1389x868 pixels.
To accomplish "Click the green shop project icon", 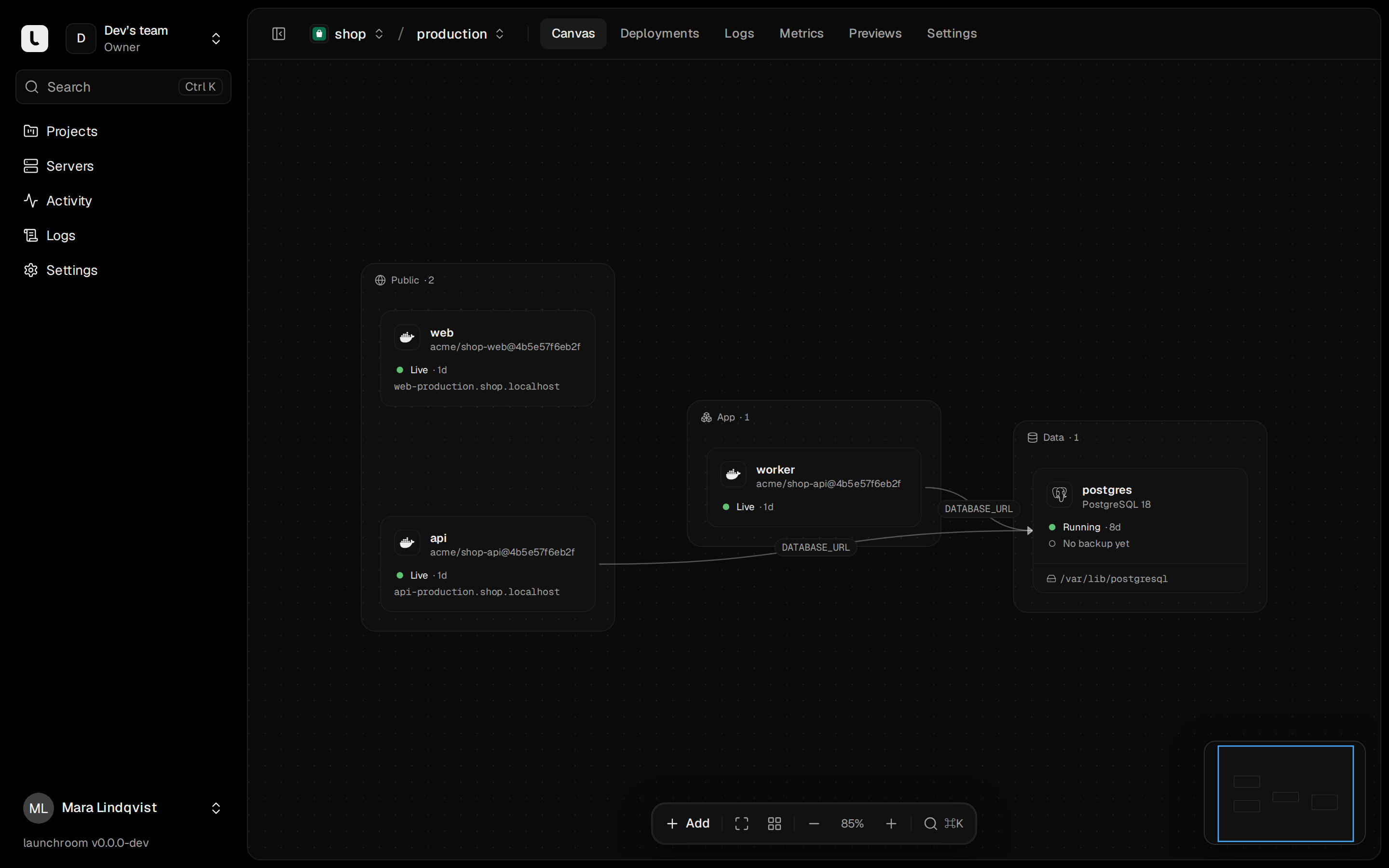I will click(319, 34).
